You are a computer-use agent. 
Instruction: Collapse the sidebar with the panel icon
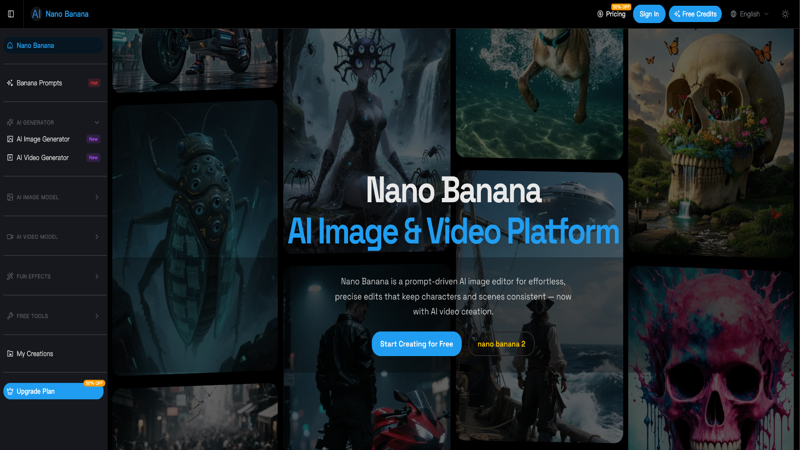(11, 14)
